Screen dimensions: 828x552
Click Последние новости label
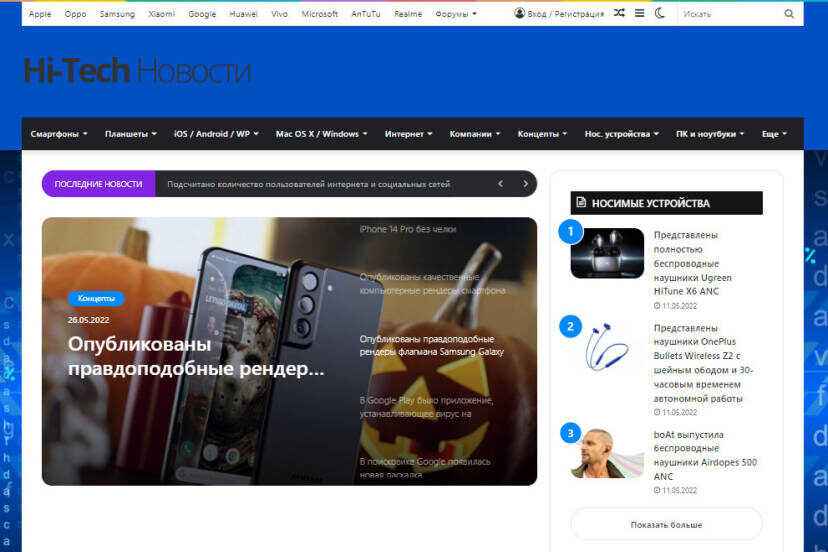point(98,184)
